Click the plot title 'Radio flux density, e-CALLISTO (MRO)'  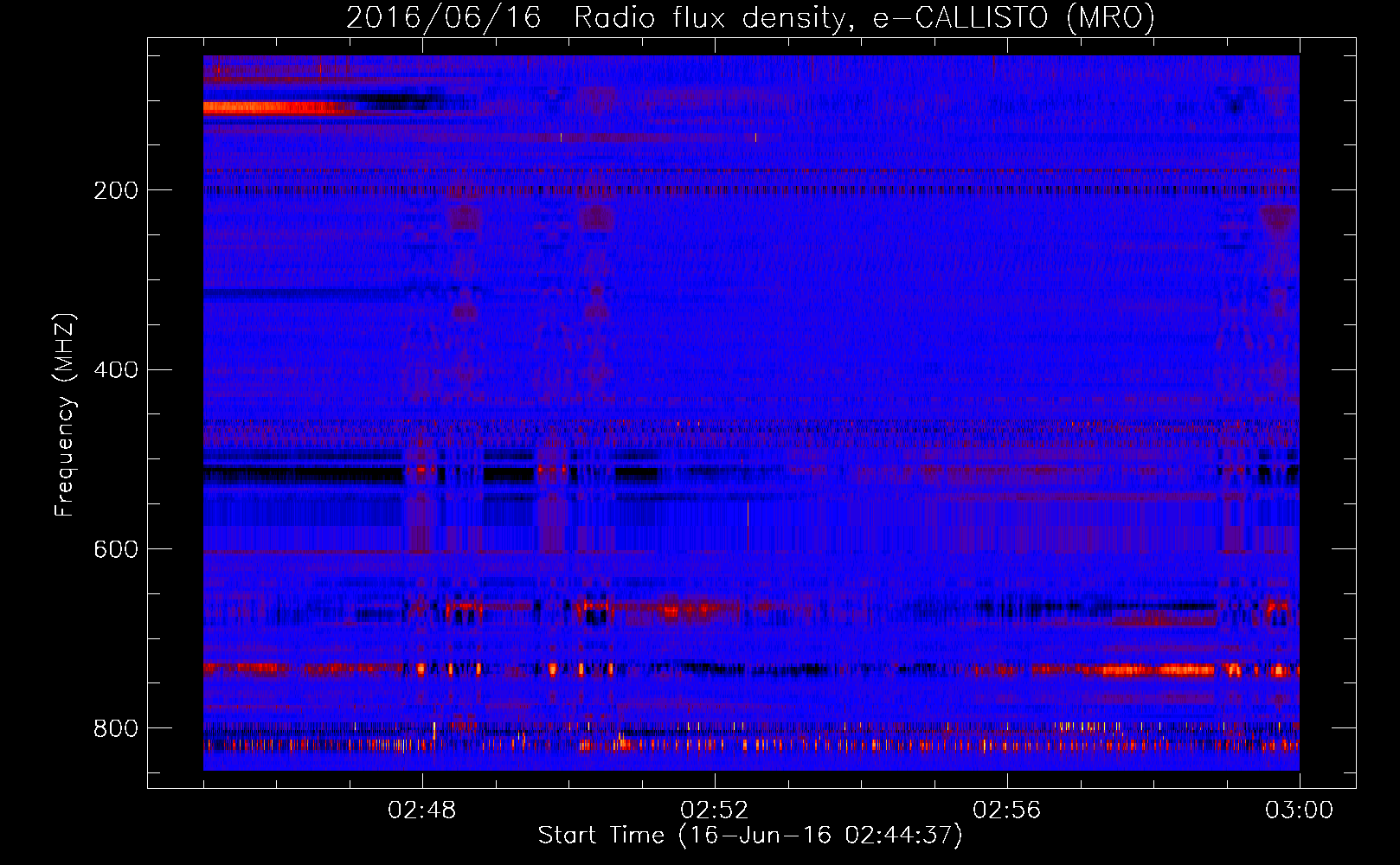point(864,17)
